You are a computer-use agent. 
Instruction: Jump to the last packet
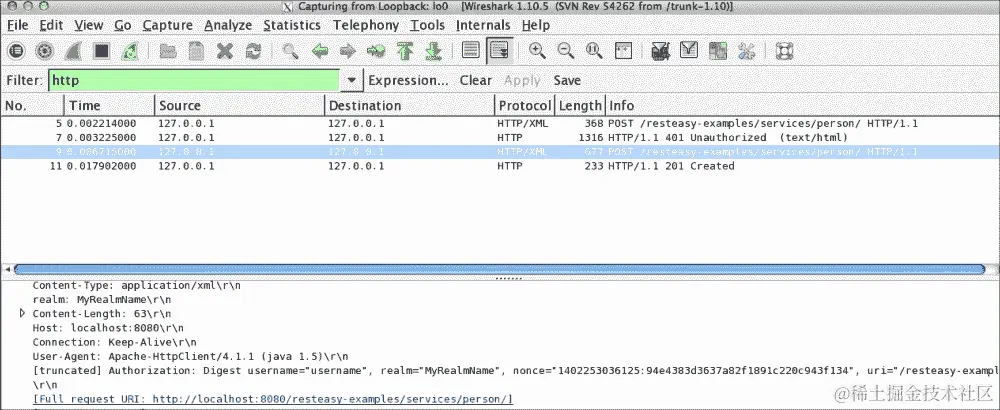pyautogui.click(x=434, y=50)
